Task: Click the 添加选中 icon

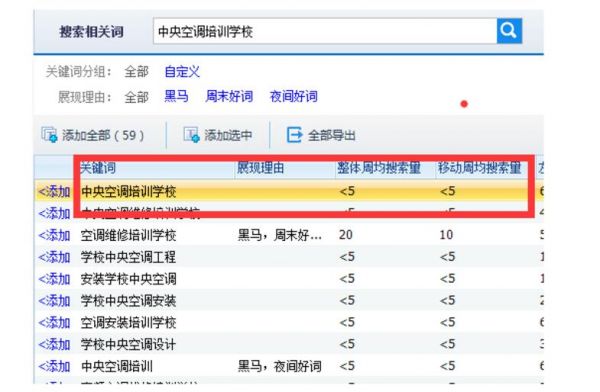Action: click(x=191, y=135)
